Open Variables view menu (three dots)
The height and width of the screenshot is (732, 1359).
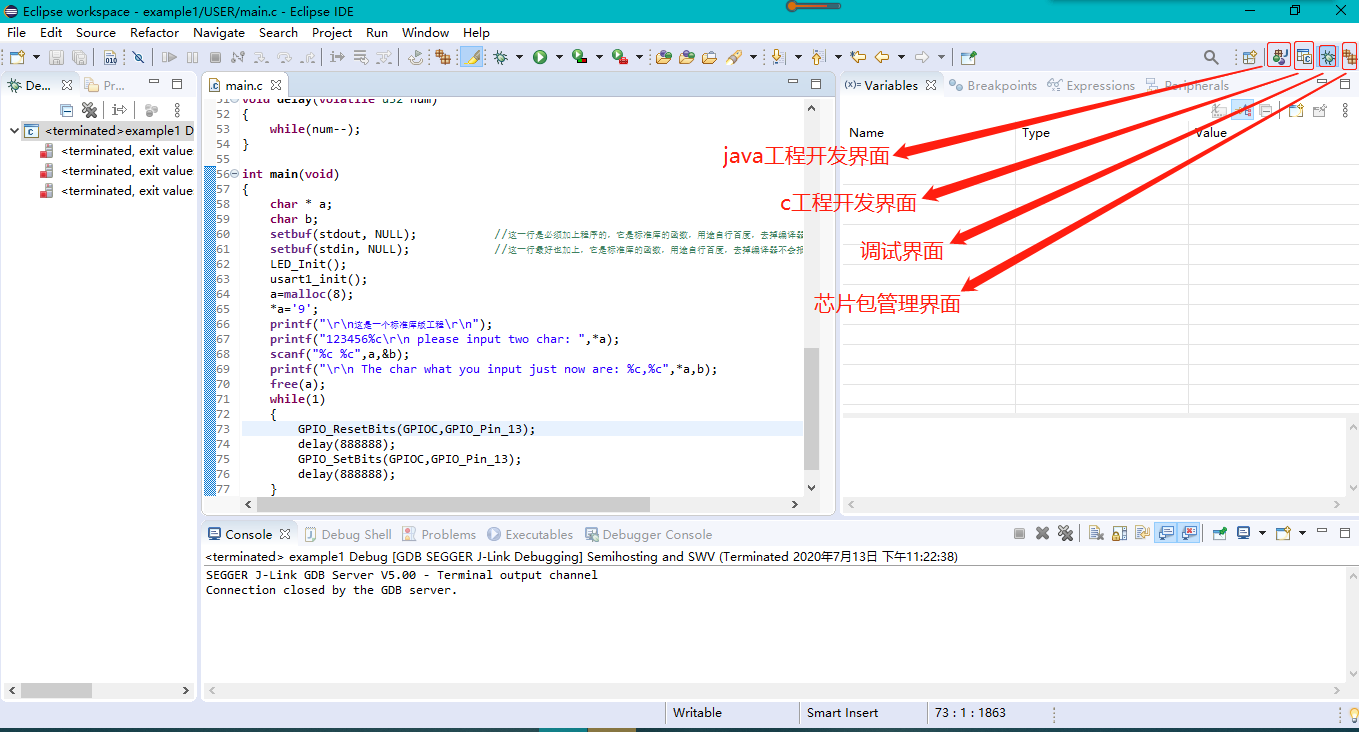pos(1344,110)
